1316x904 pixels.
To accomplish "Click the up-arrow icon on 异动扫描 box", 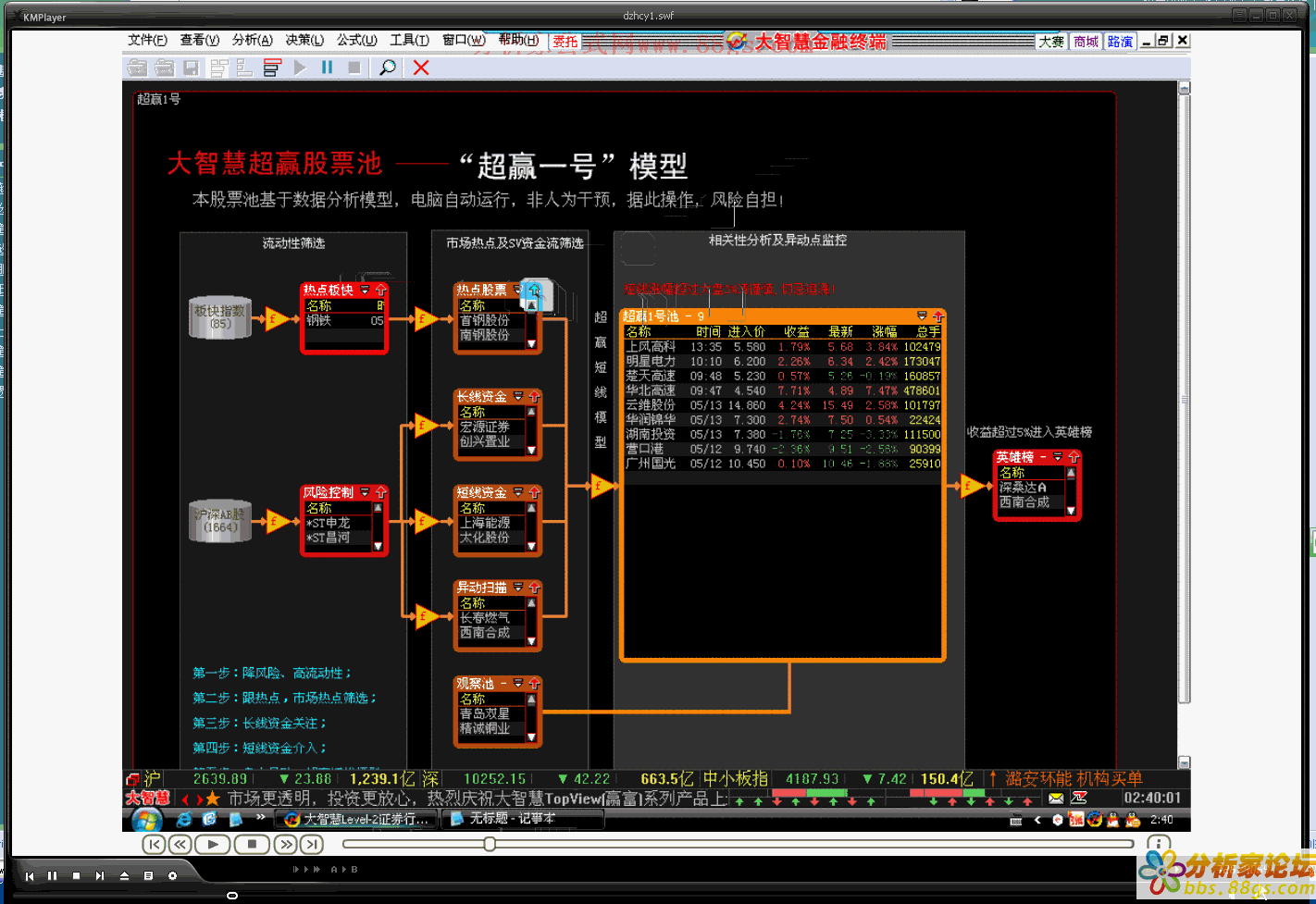I will click(x=534, y=588).
